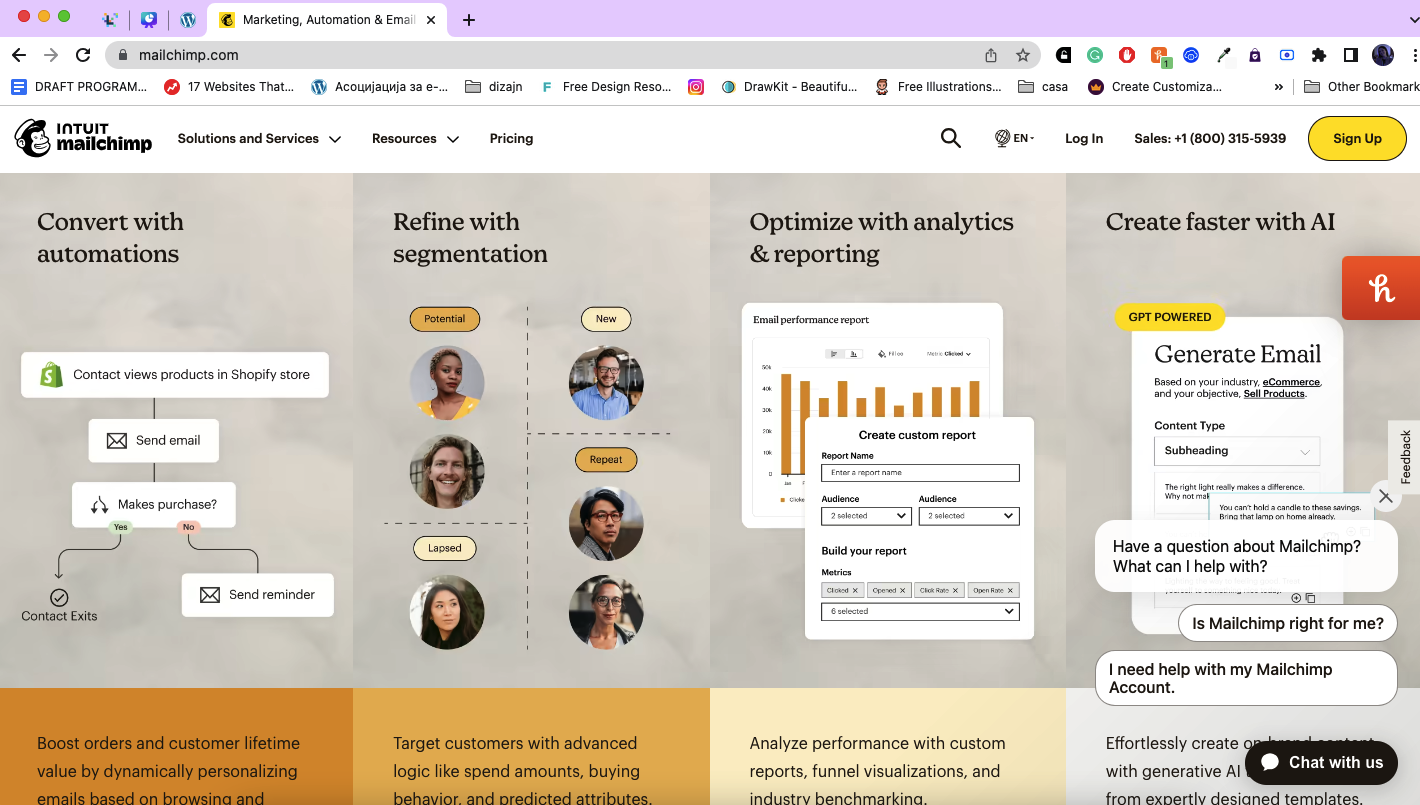Reload the page with the refresh icon
Viewport: 1420px width, 805px height.
(x=83, y=55)
